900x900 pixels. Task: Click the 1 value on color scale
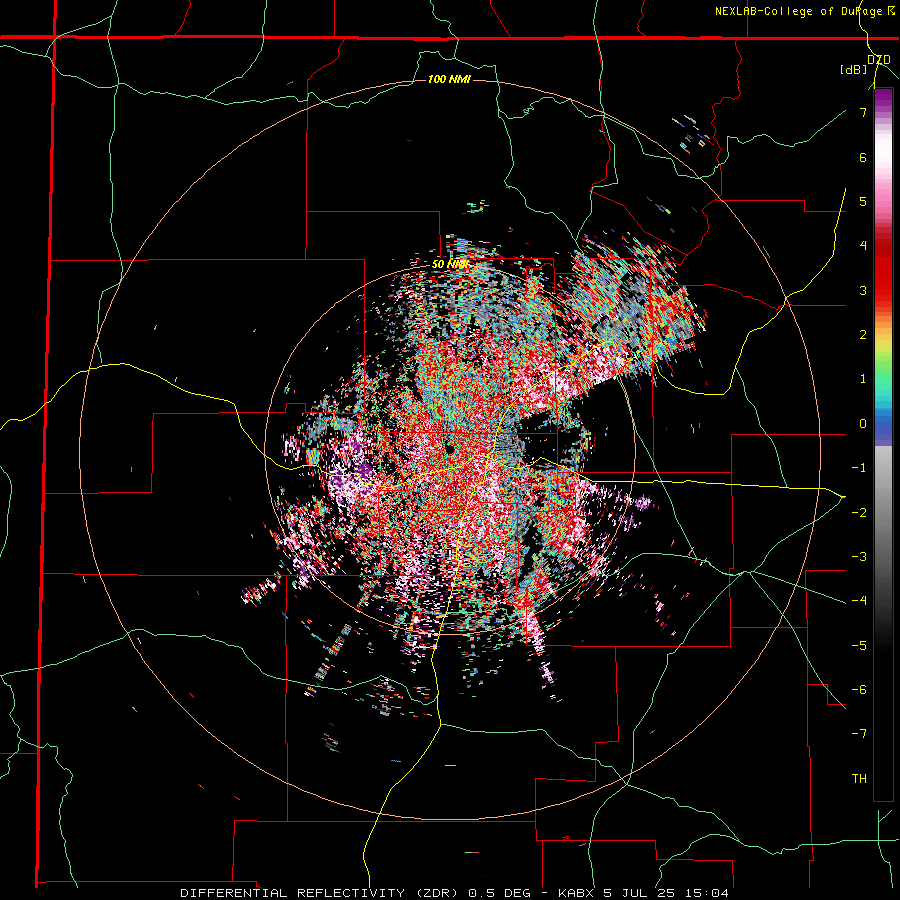863,379
